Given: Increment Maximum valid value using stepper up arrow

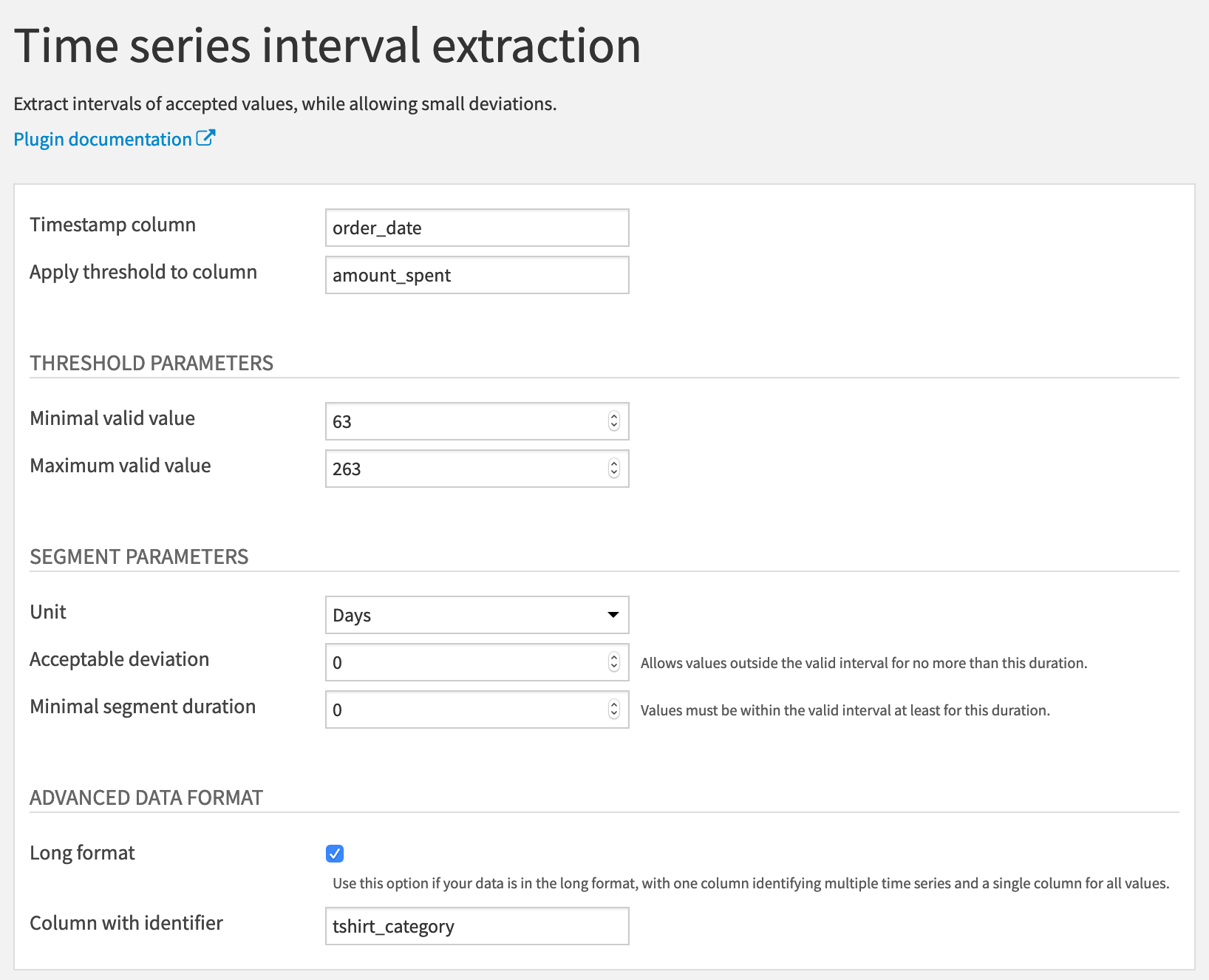Looking at the screenshot, I should click(614, 464).
